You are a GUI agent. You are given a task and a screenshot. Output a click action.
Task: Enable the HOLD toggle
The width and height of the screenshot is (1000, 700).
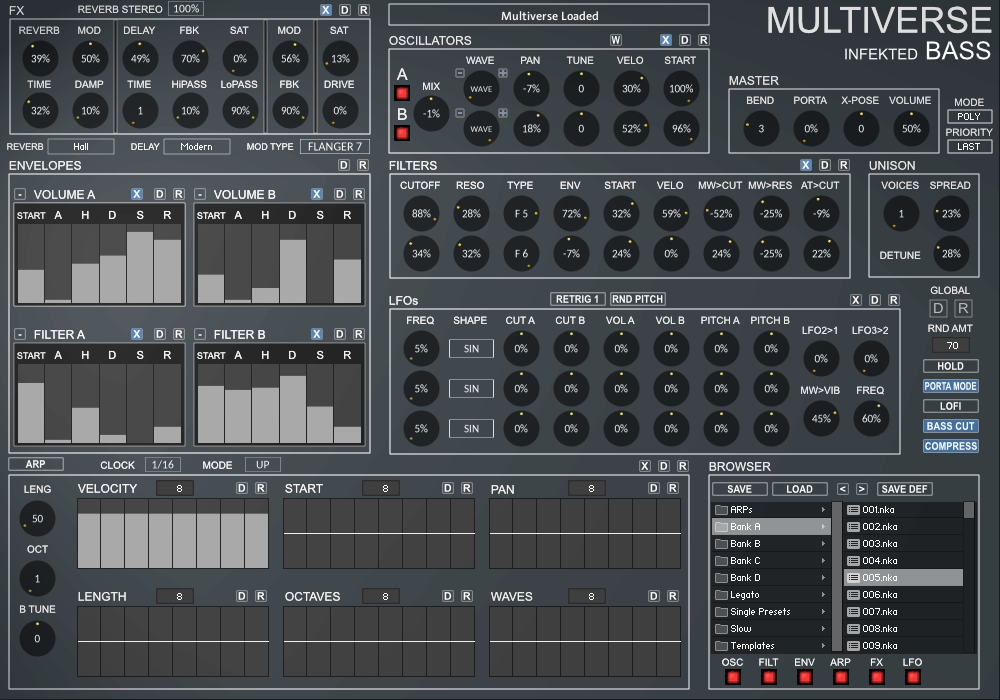click(950, 366)
